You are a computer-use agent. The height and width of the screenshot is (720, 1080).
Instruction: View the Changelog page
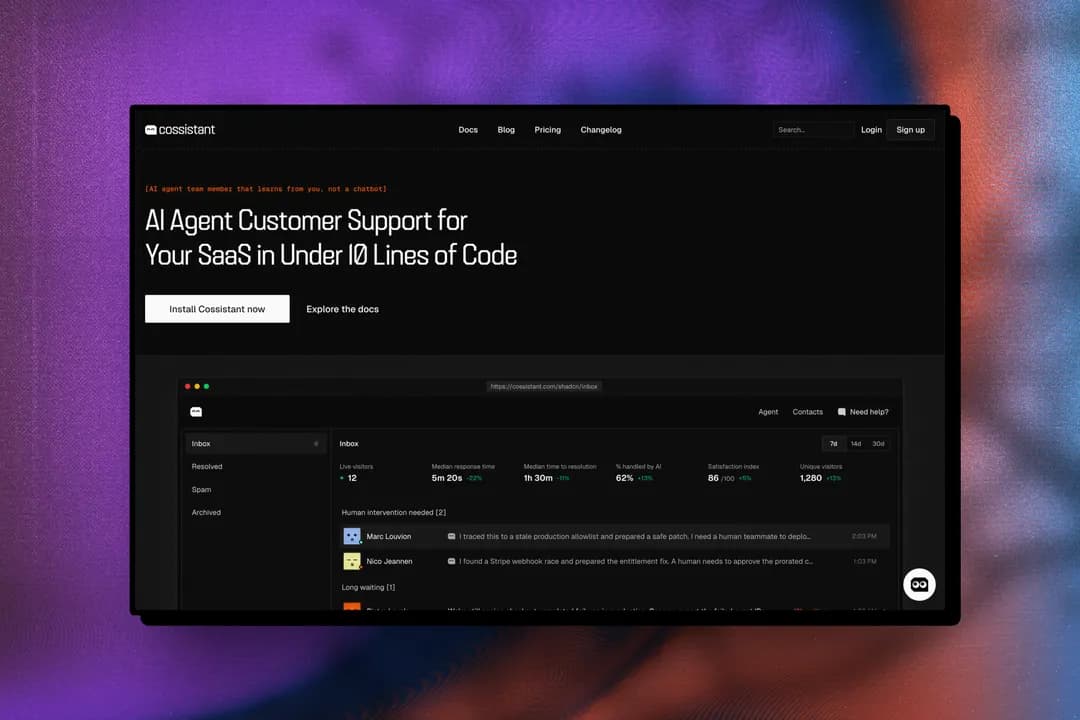click(x=601, y=130)
